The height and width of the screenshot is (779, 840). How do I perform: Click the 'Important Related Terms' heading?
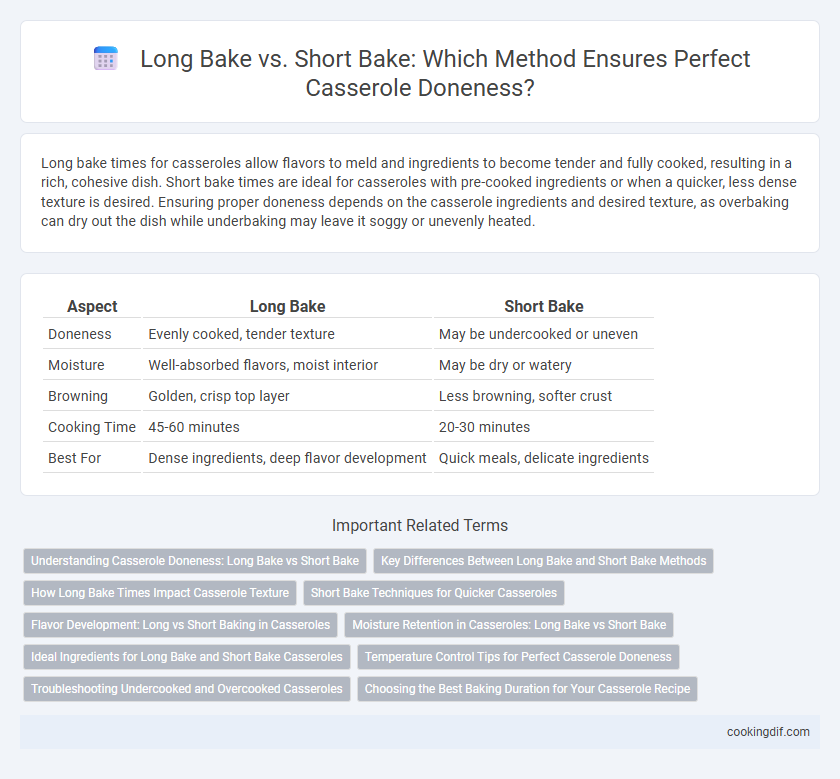(420, 525)
